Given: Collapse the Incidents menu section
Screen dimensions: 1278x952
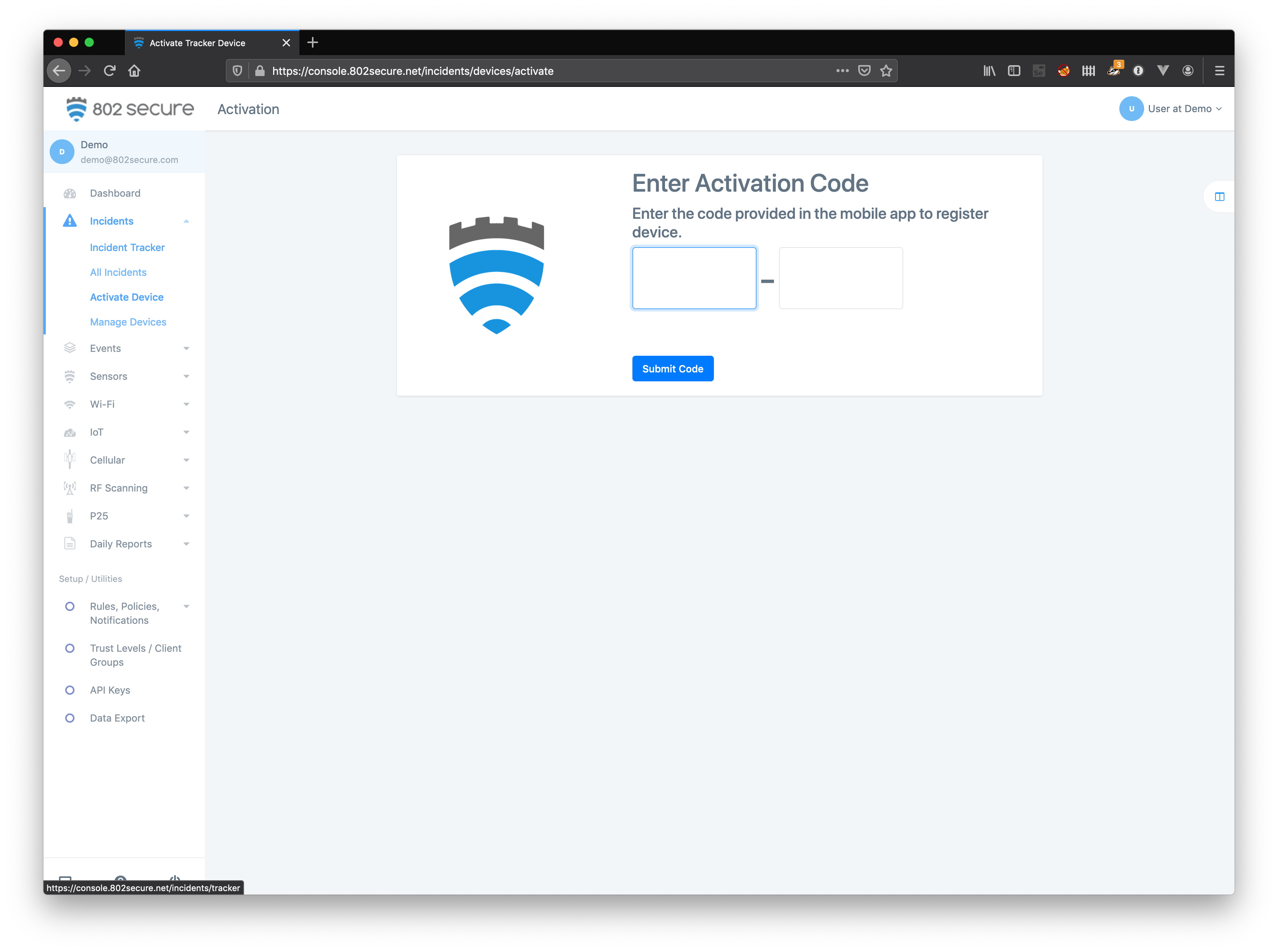Looking at the screenshot, I should (186, 221).
